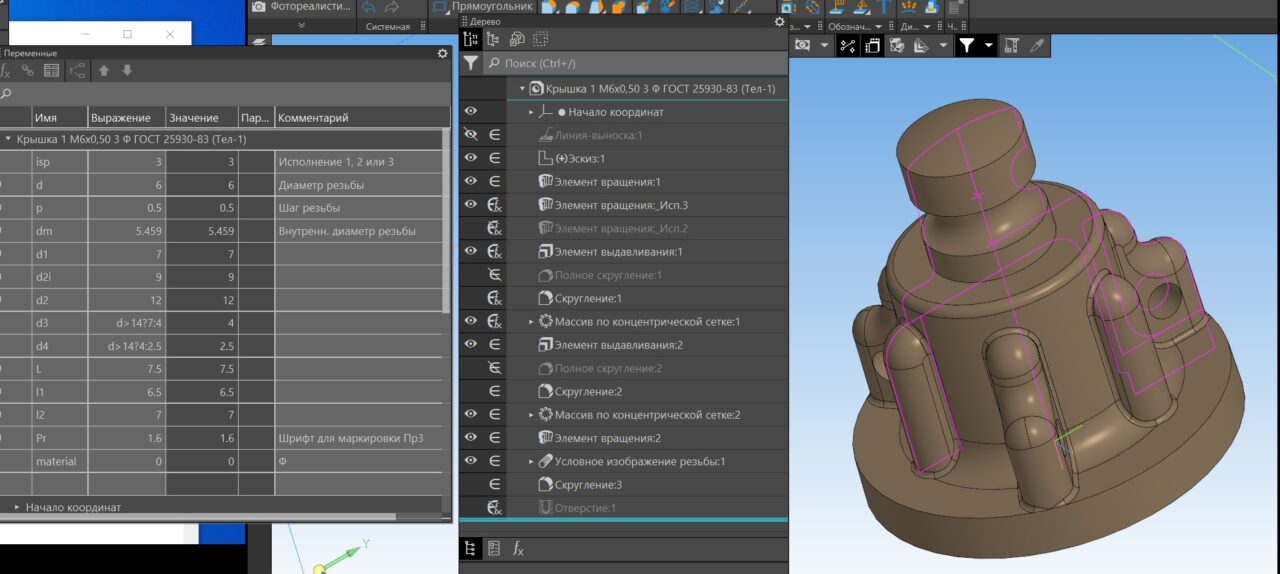Toggle visibility of Элемент выдавливания:1
The width and height of the screenshot is (1280, 574).
[471, 251]
